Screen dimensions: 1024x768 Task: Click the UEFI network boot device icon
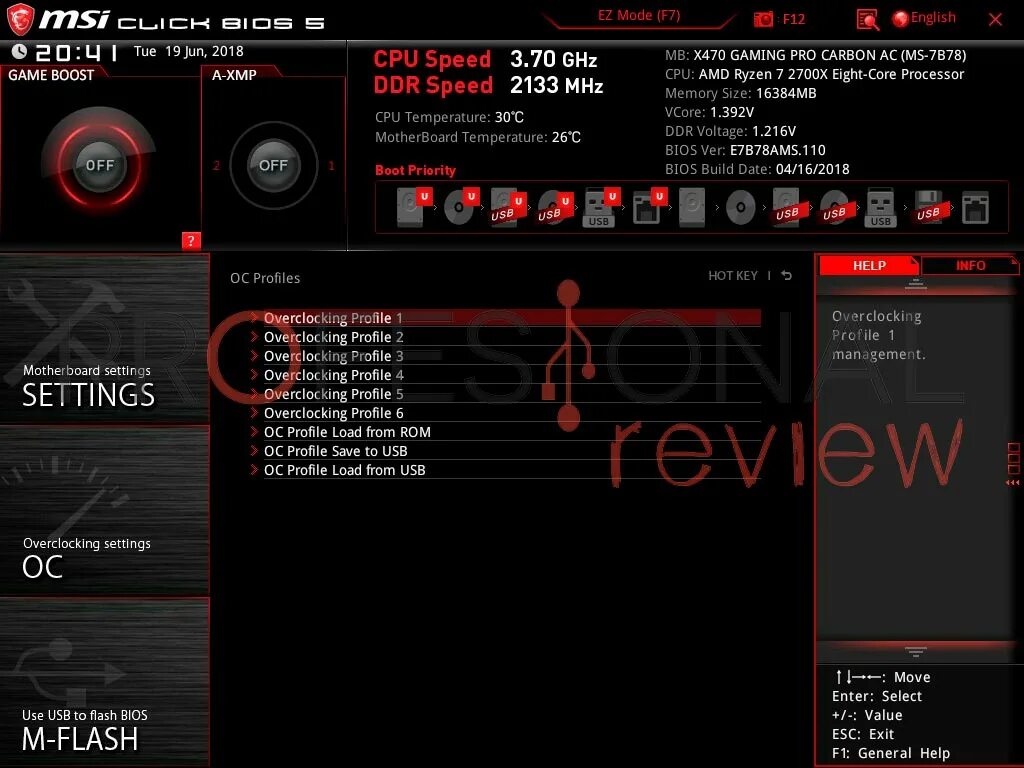pyautogui.click(x=648, y=207)
